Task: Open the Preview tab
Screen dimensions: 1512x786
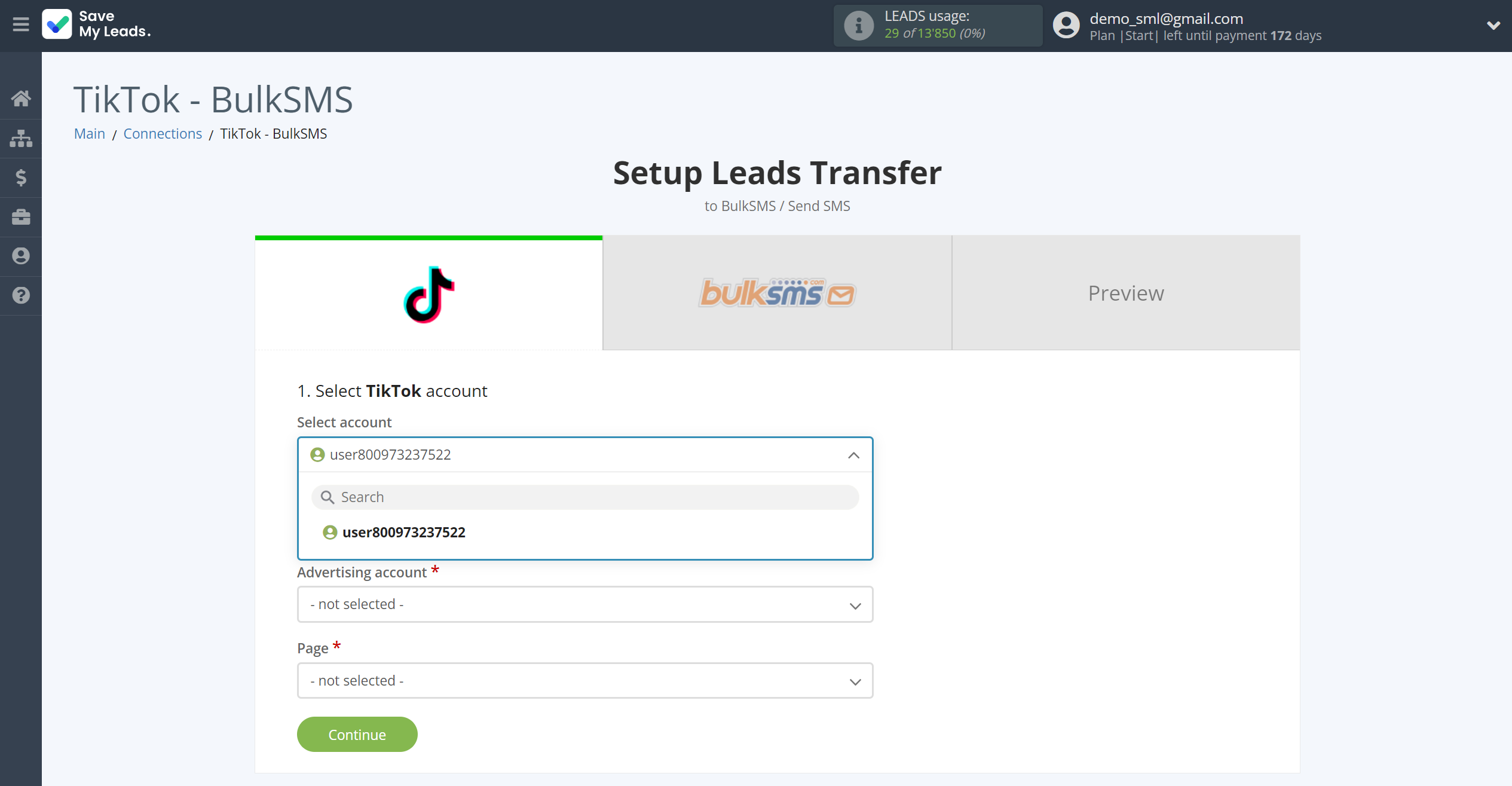Action: (1126, 293)
